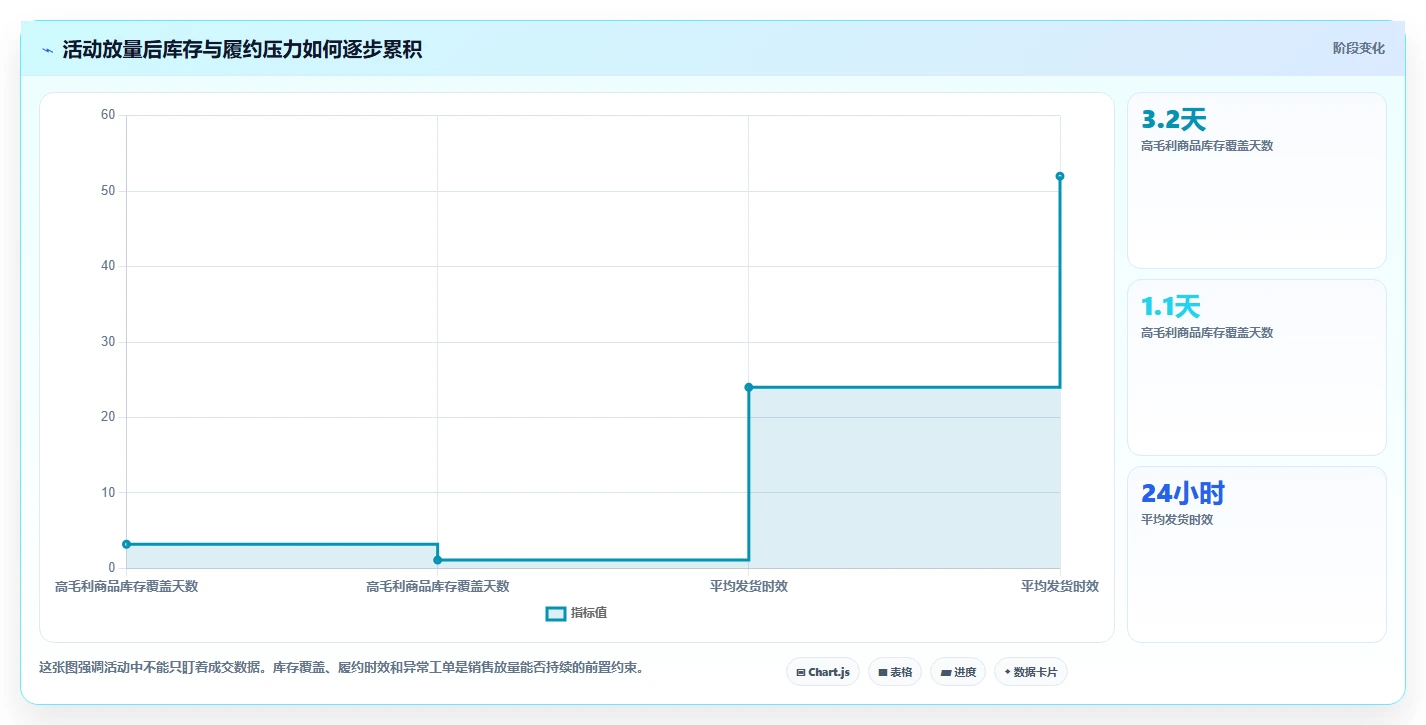
Task: Click the Chart.js chip
Action: 823,672
